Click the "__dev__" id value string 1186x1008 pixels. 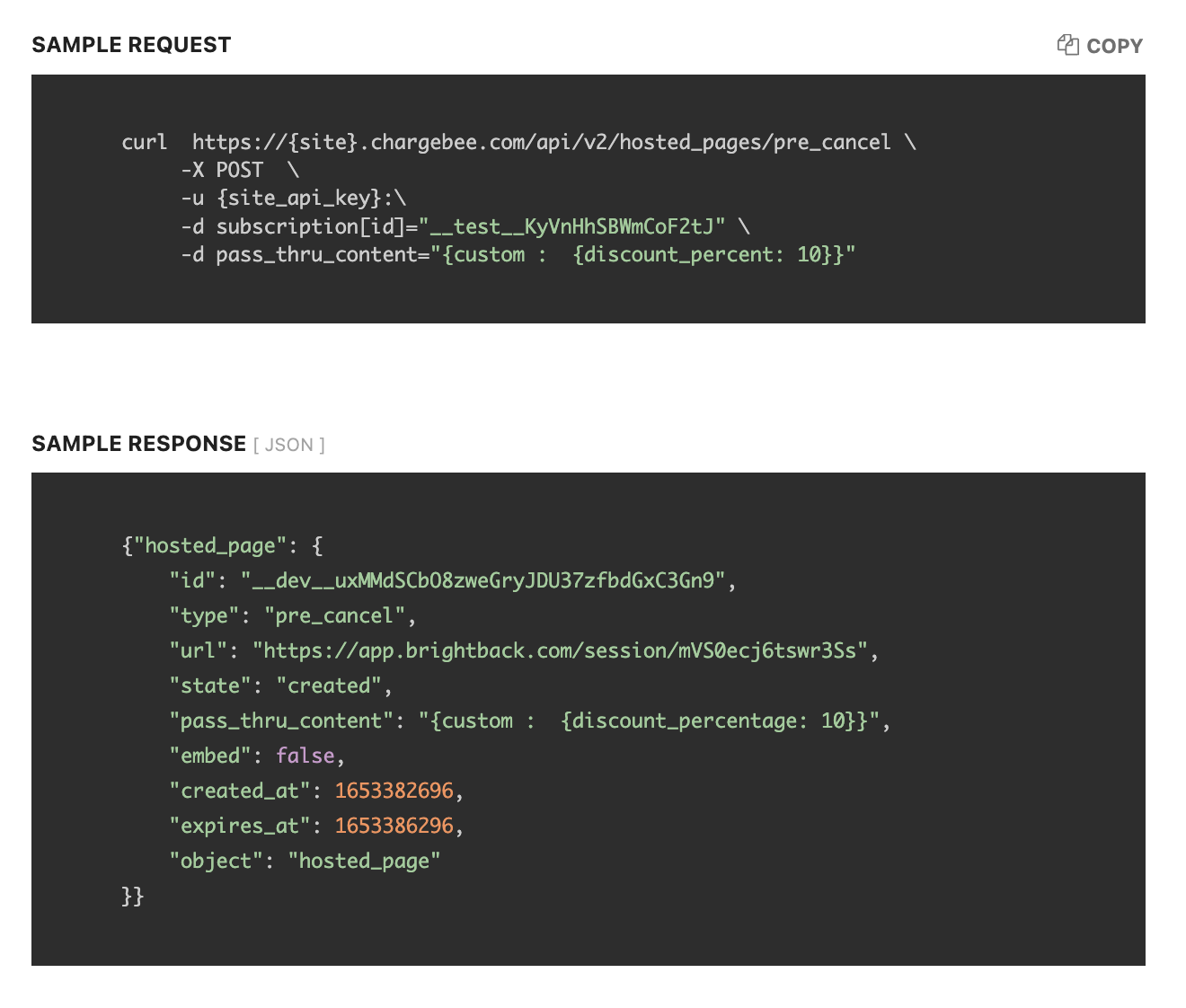482,580
